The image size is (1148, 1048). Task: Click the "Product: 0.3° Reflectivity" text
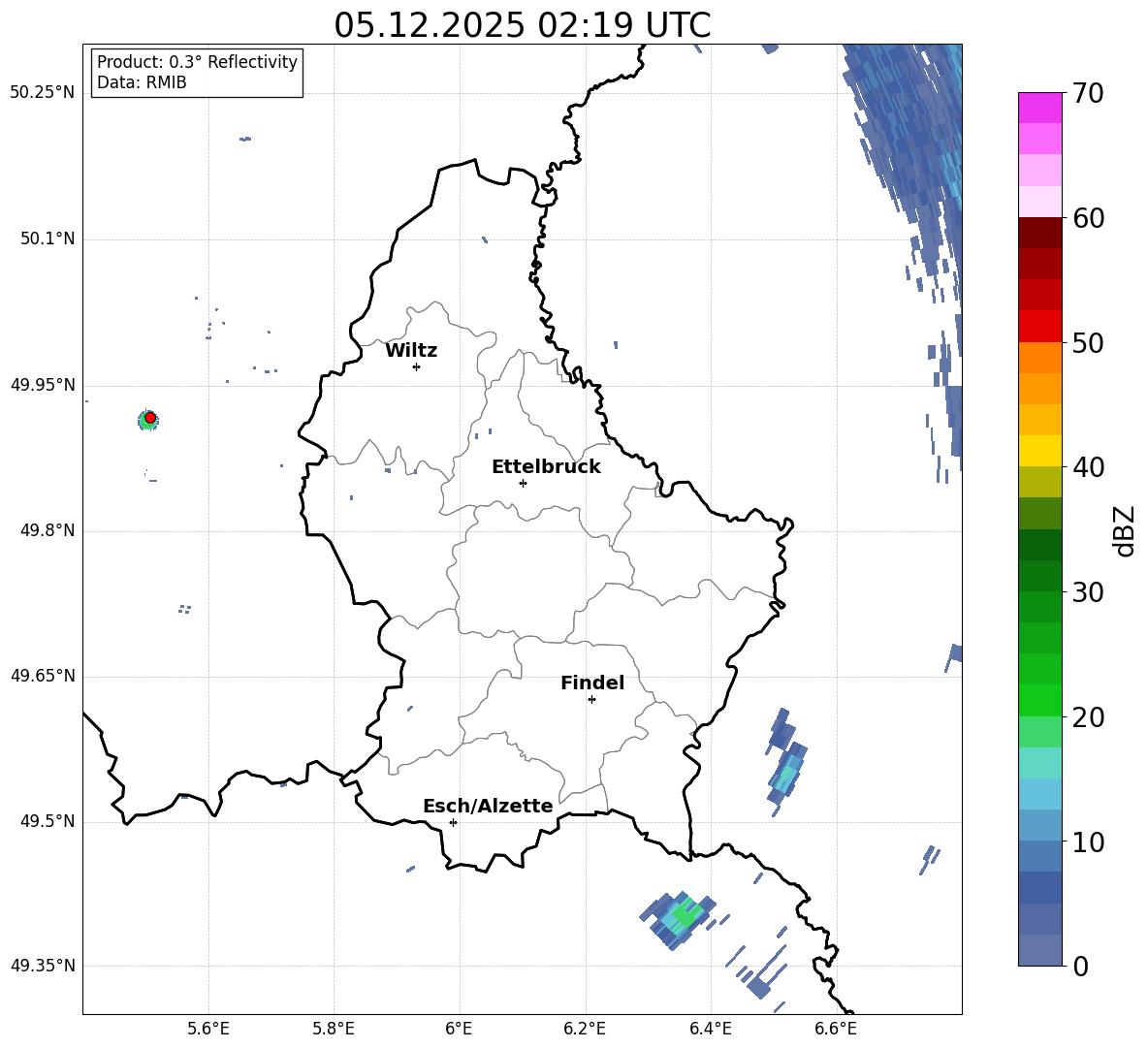[197, 62]
